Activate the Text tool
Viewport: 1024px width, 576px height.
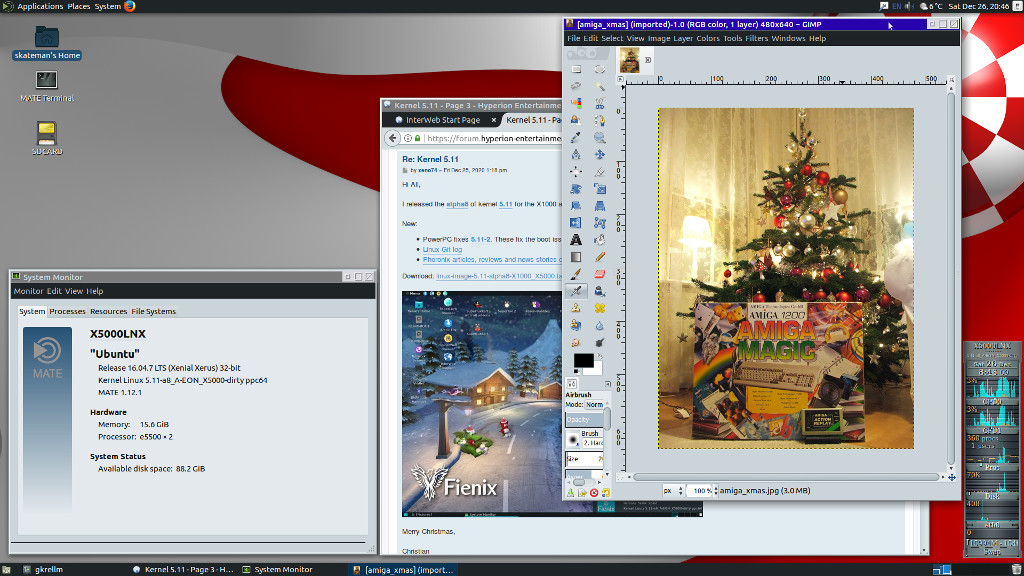[x=576, y=240]
